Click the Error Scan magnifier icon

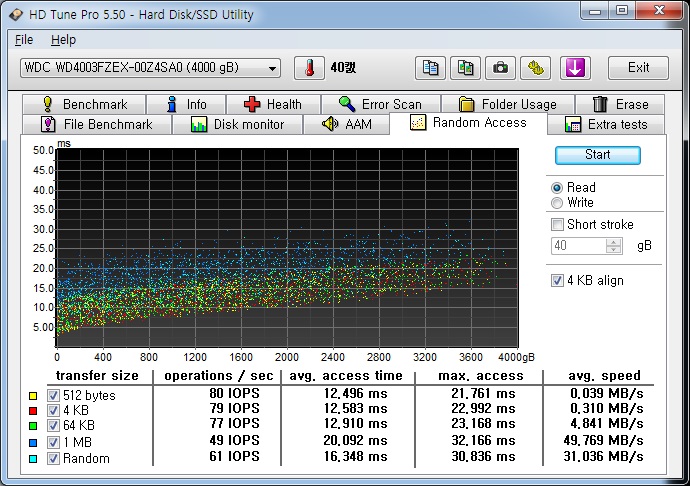(x=347, y=104)
